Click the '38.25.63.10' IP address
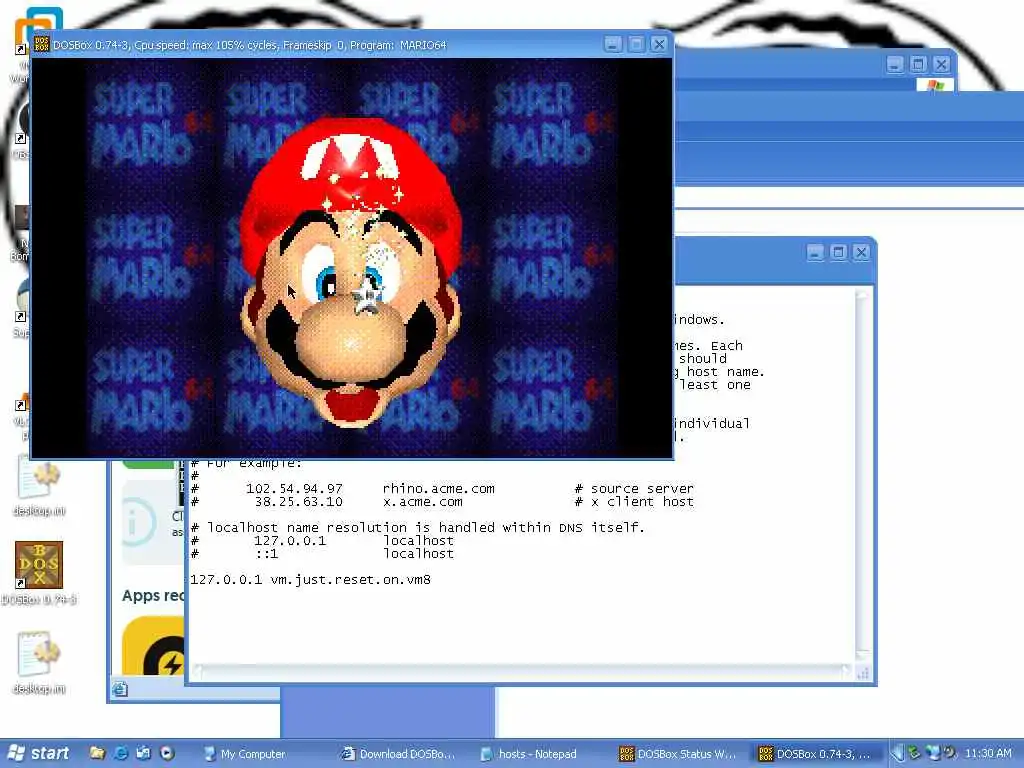This screenshot has height=768, width=1024. tap(298, 502)
